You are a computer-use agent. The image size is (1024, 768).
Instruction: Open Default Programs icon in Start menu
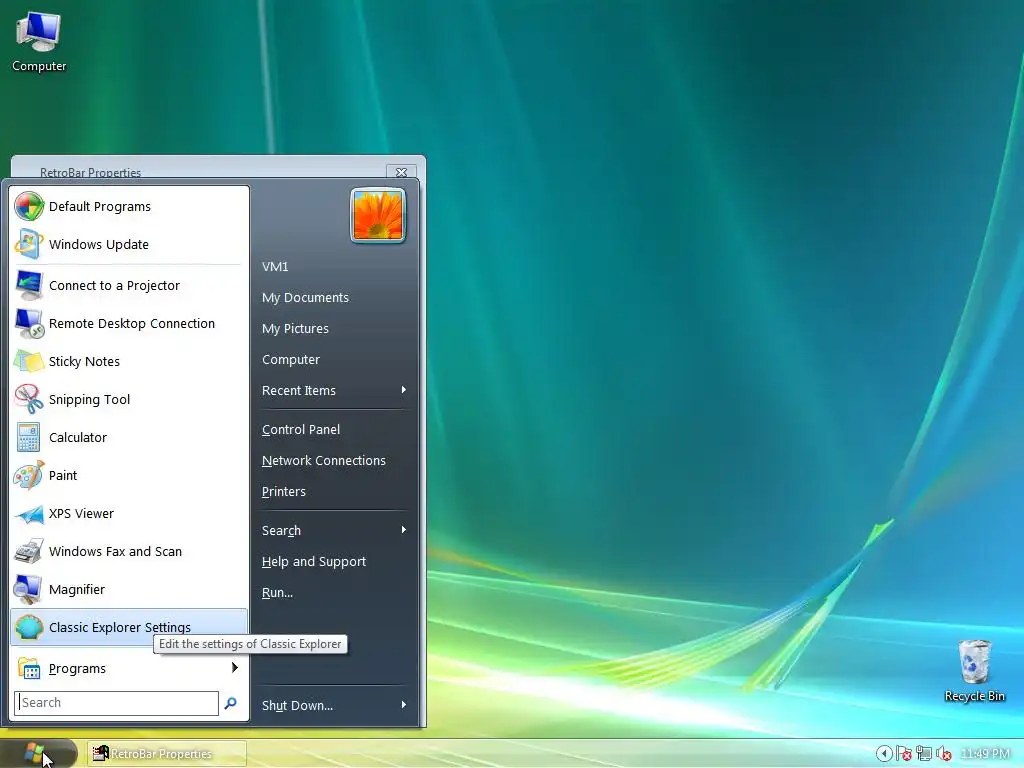[29, 206]
